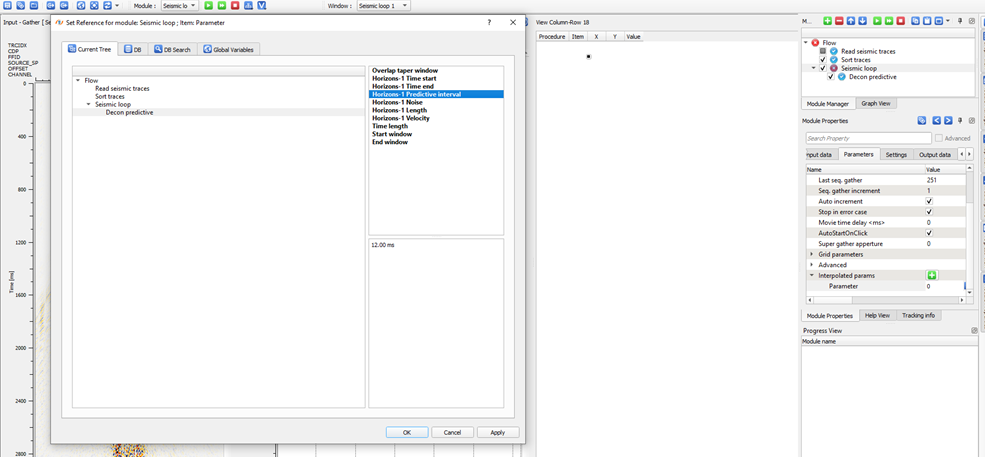The width and height of the screenshot is (985, 457).
Task: Collapse the Flow node in the dialog tree
Action: pos(78,80)
